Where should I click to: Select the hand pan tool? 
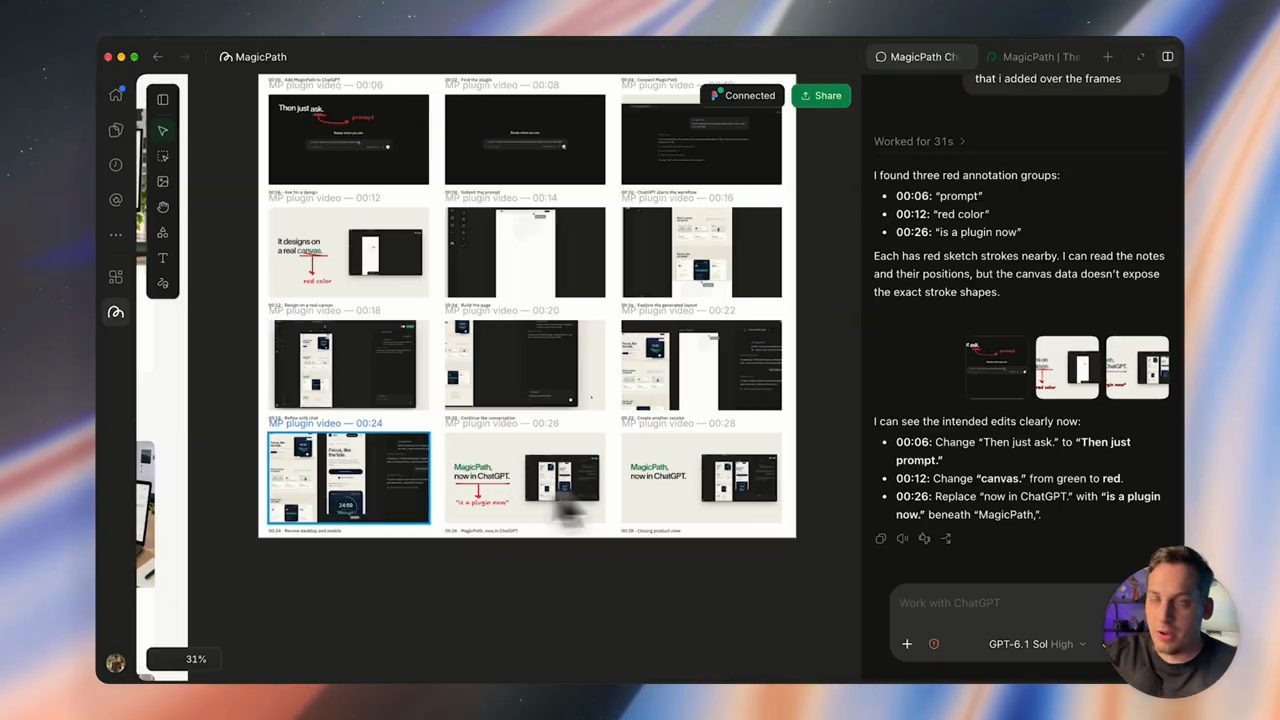coord(163,207)
